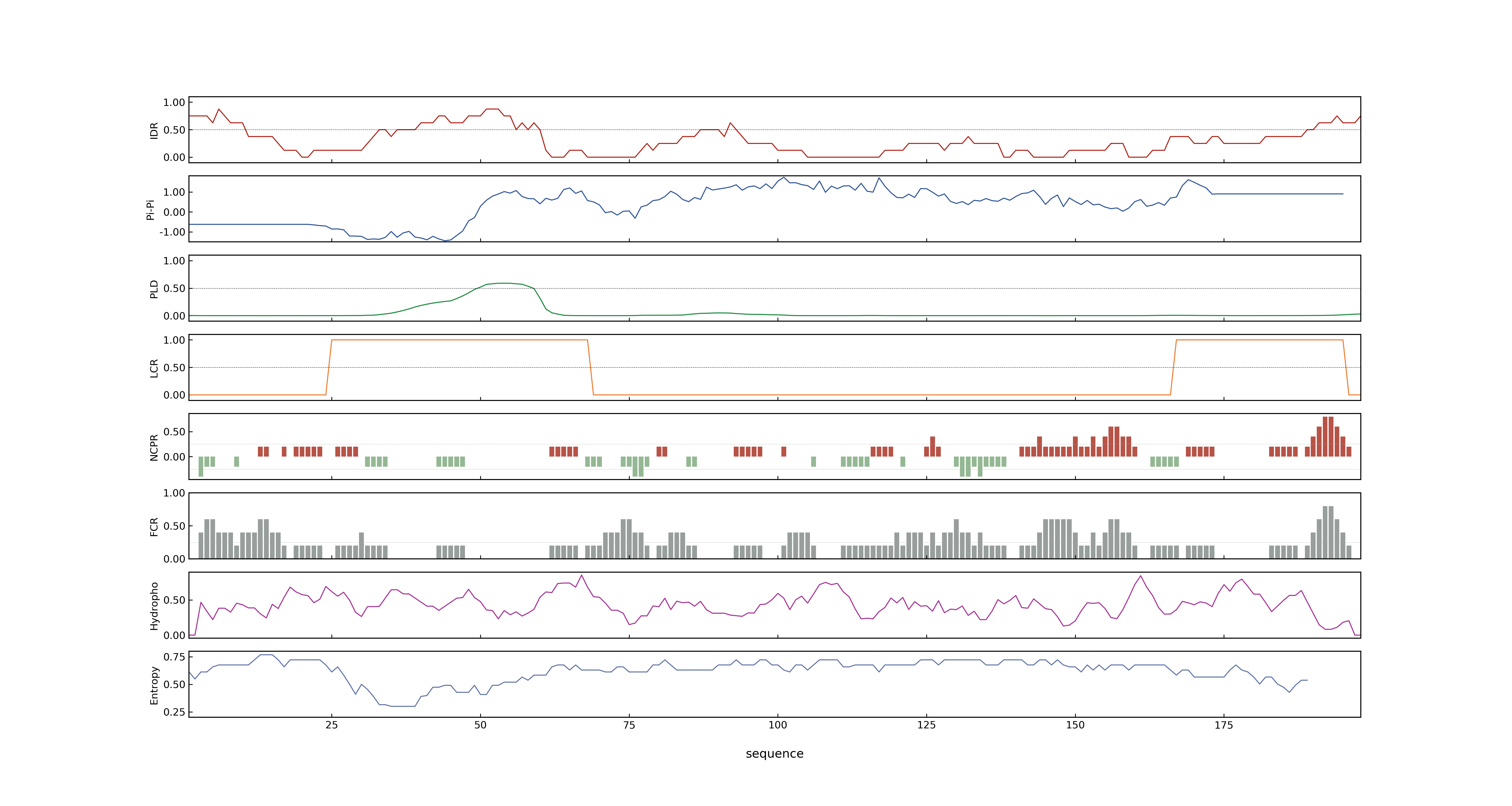Click the "-1.00" tick on Pi-Pi axis

pyautogui.click(x=172, y=232)
